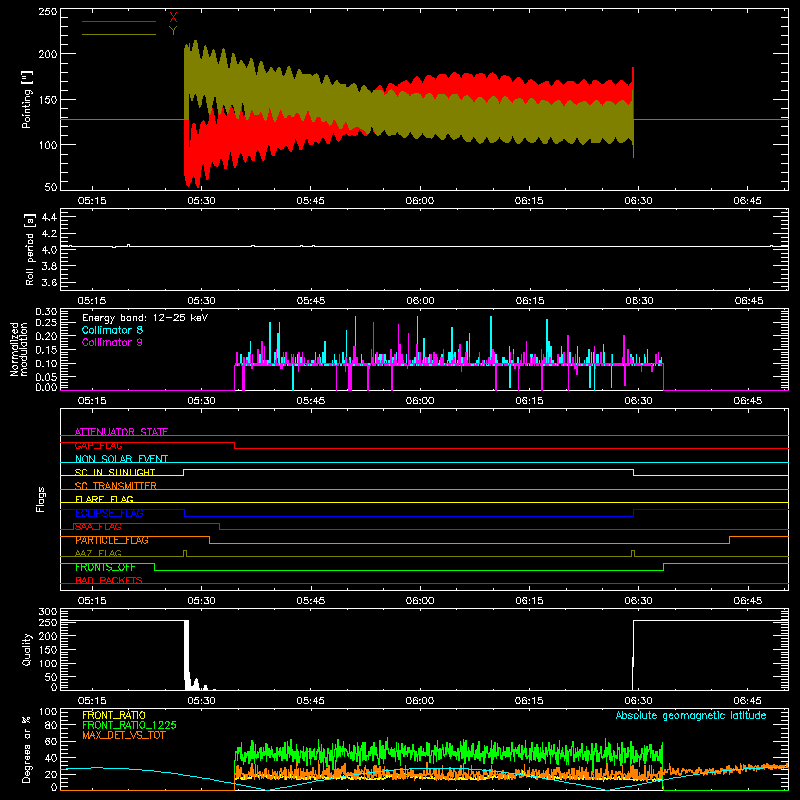Click the BAD_PACKETS flag label
This screenshot has width=800, height=800.
tap(109, 580)
